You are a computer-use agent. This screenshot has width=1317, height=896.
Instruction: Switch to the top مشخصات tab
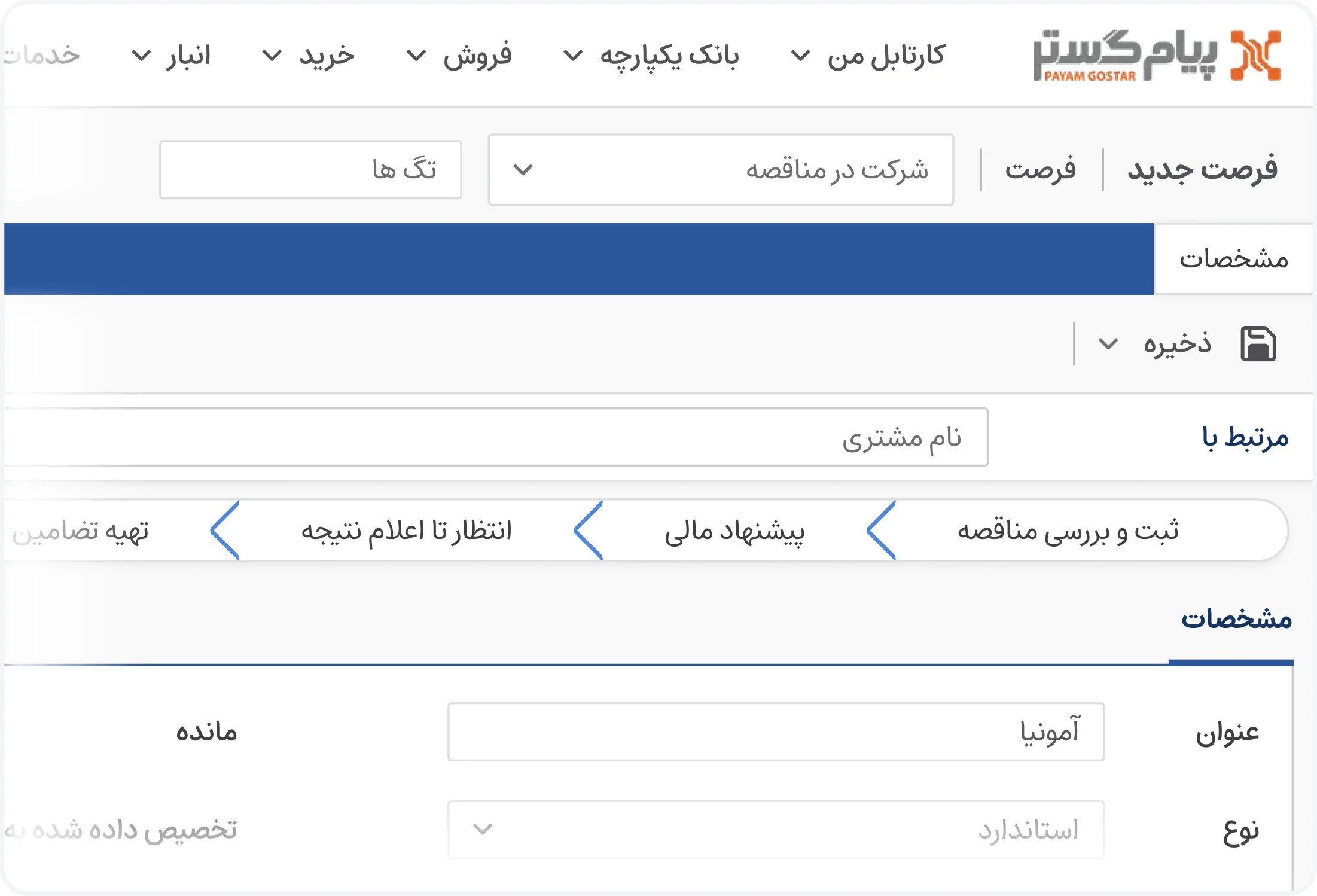coord(1233,259)
